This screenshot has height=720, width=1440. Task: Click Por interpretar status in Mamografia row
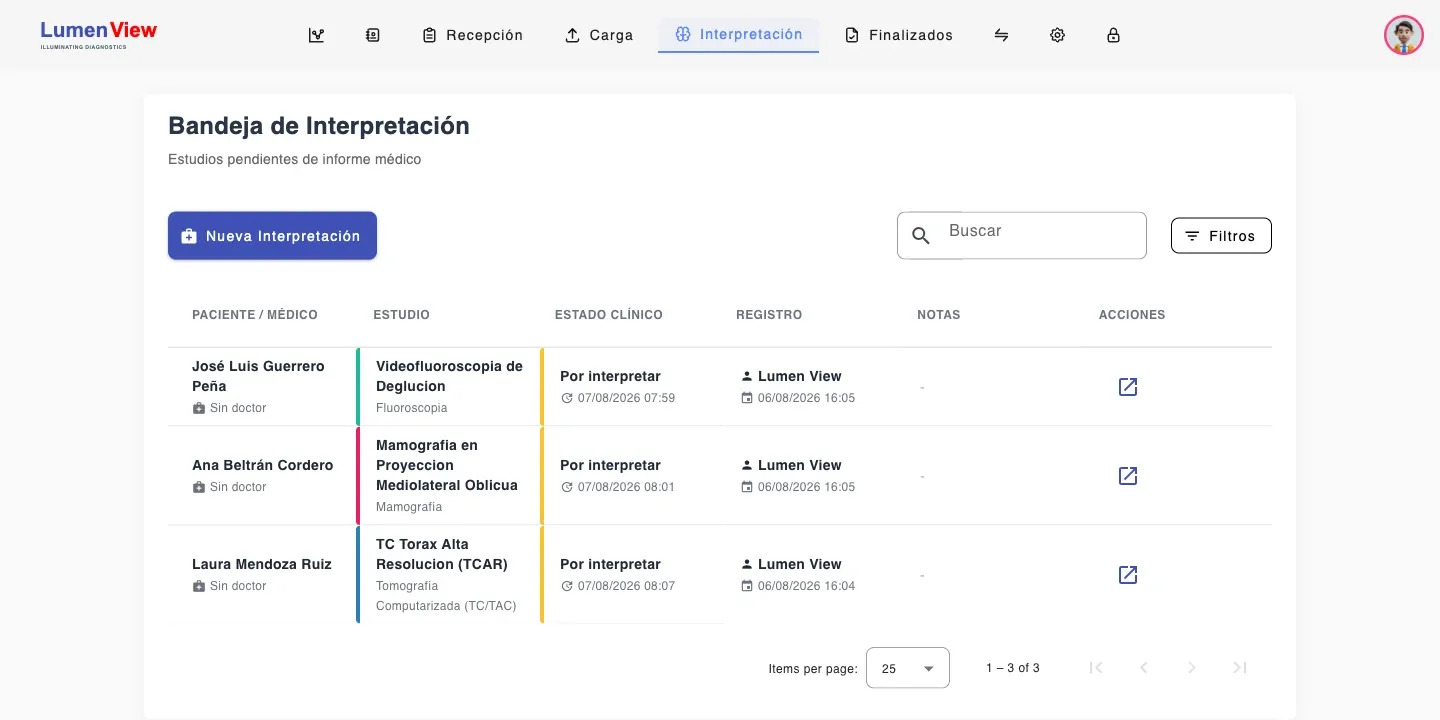pos(610,465)
